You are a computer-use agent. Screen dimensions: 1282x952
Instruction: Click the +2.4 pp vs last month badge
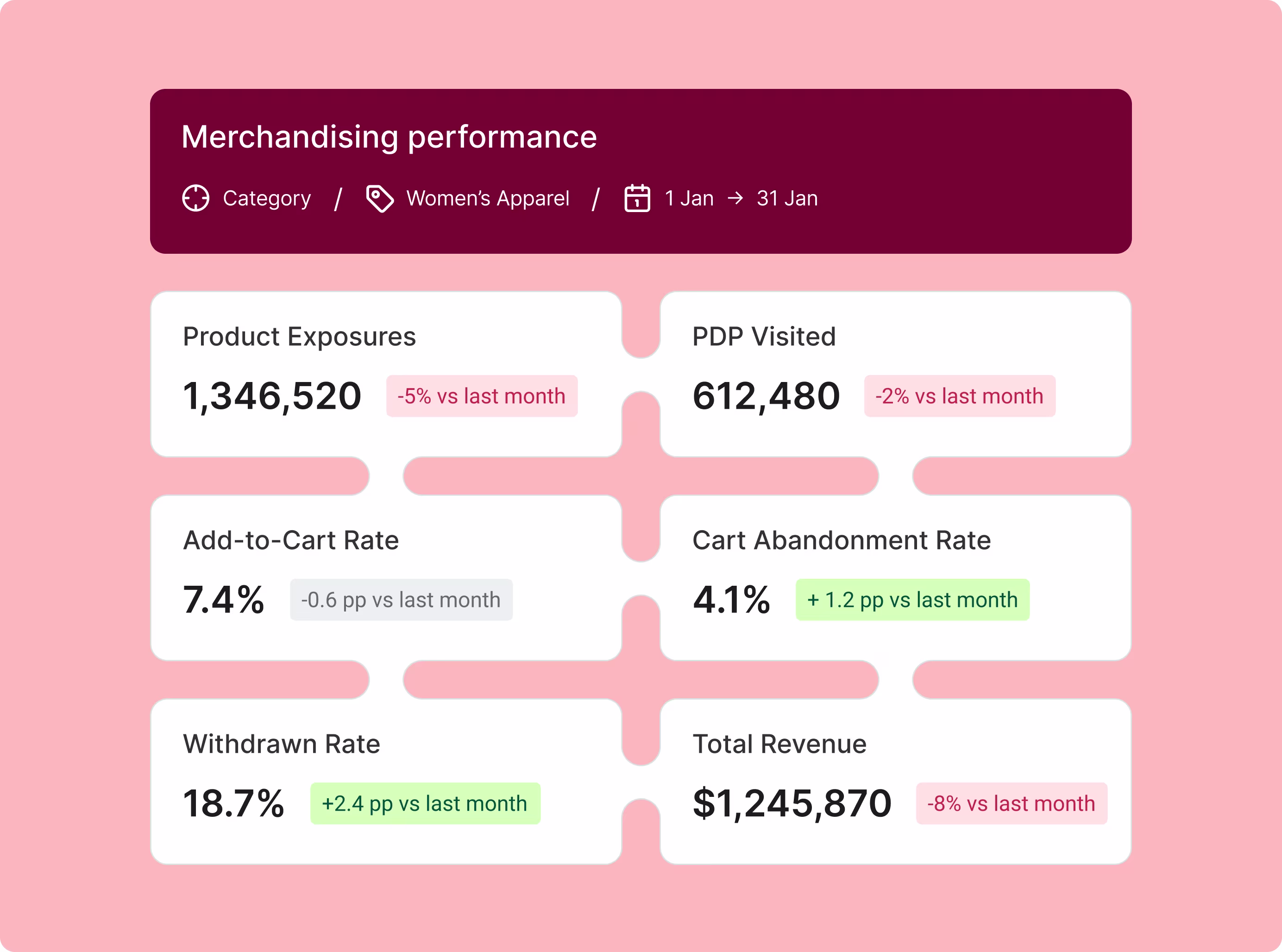(425, 803)
